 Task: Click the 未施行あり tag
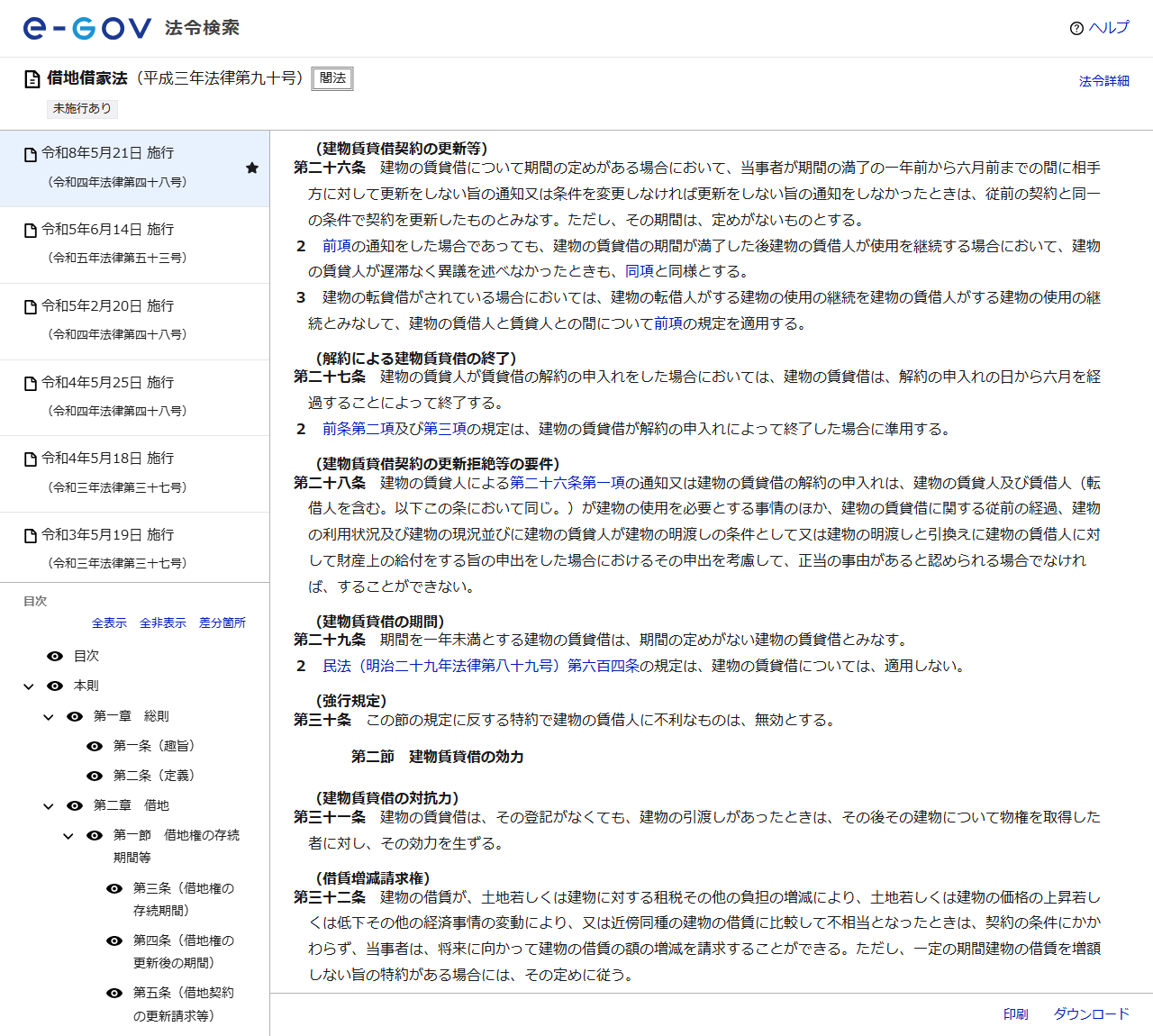(82, 108)
